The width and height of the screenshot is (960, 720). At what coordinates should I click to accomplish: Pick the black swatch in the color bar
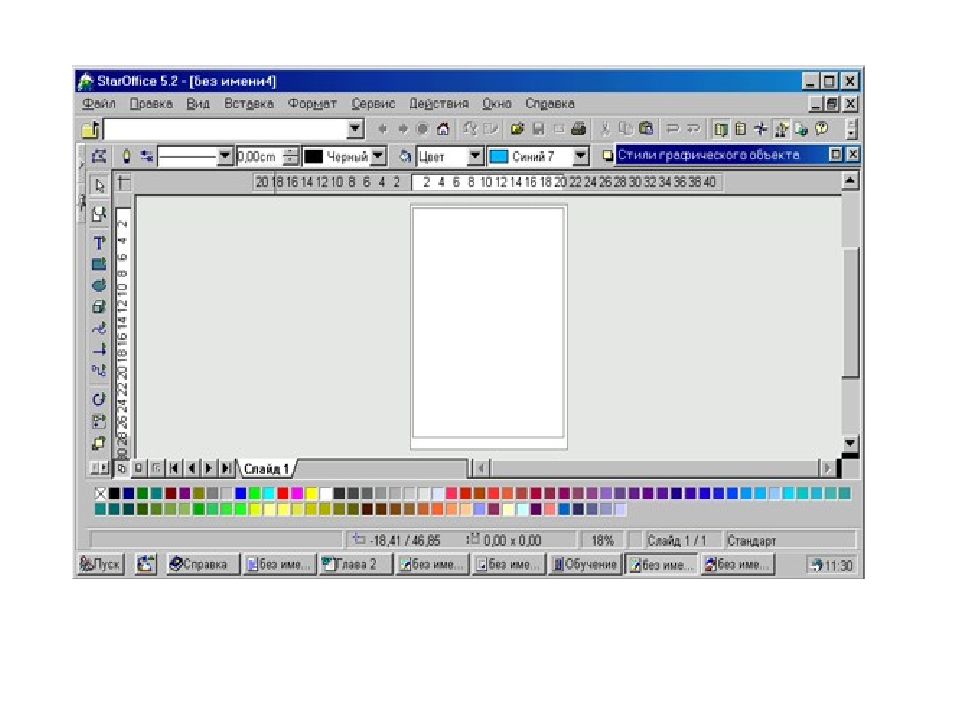coord(114,493)
